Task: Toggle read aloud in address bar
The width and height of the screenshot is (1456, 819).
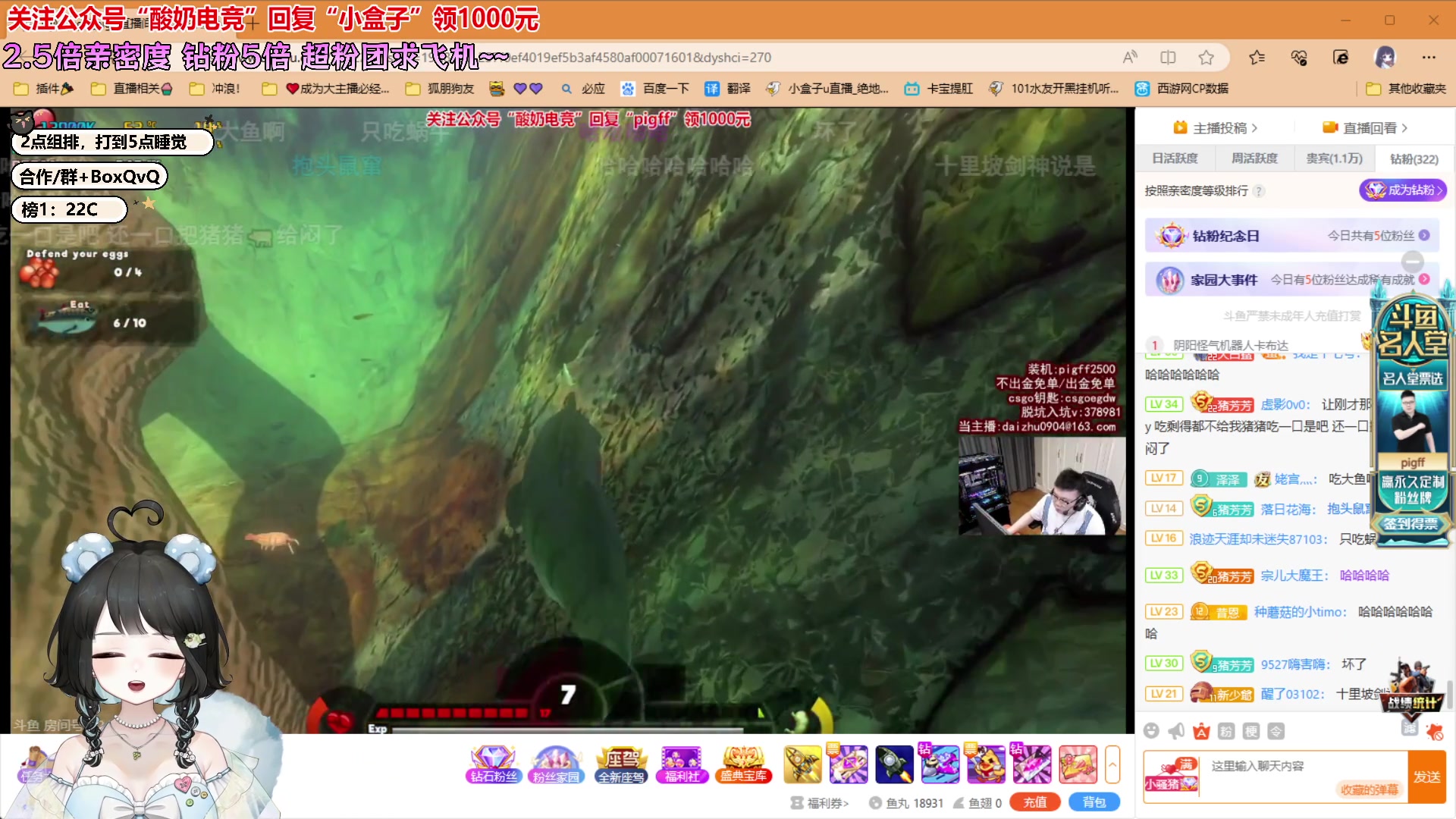Action: pos(1130,58)
